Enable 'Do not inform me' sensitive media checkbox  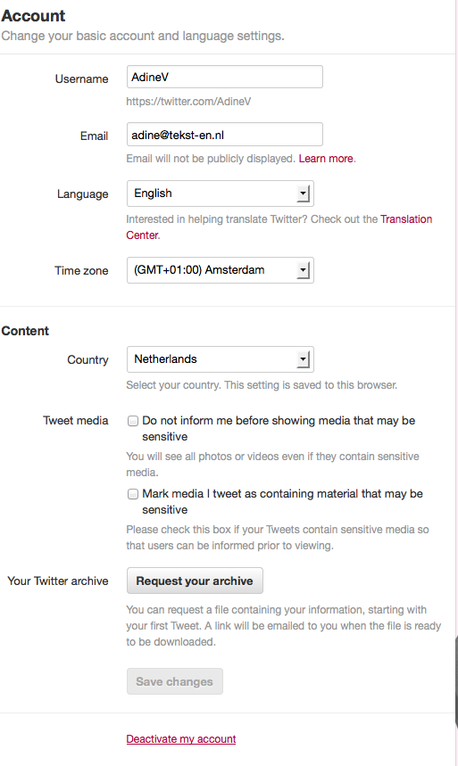(132, 421)
